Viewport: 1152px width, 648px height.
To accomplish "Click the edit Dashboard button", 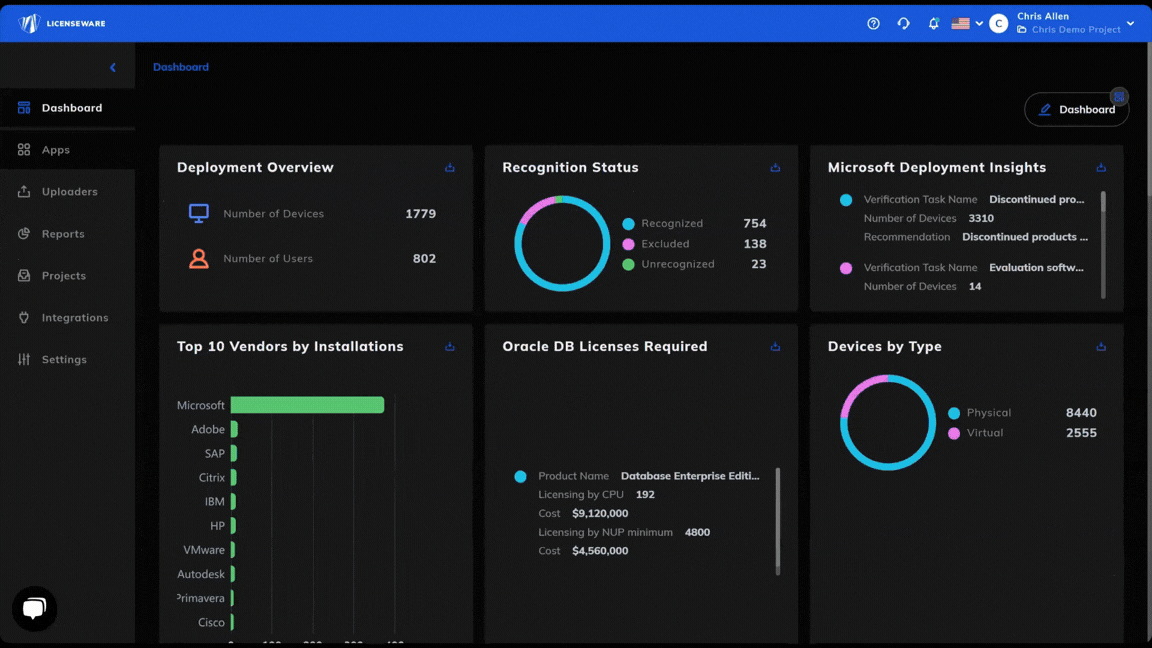I will coord(1076,109).
